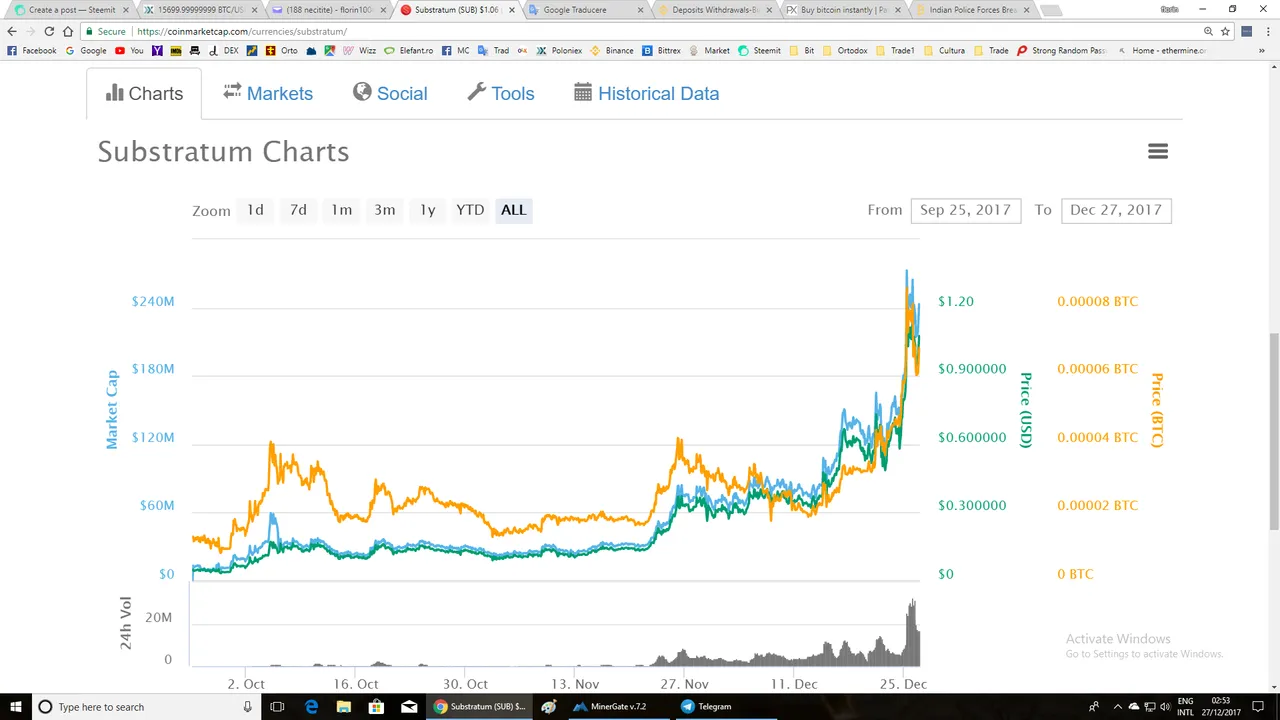This screenshot has height=720, width=1280.
Task: Open the Windows Start menu
Action: point(16,706)
